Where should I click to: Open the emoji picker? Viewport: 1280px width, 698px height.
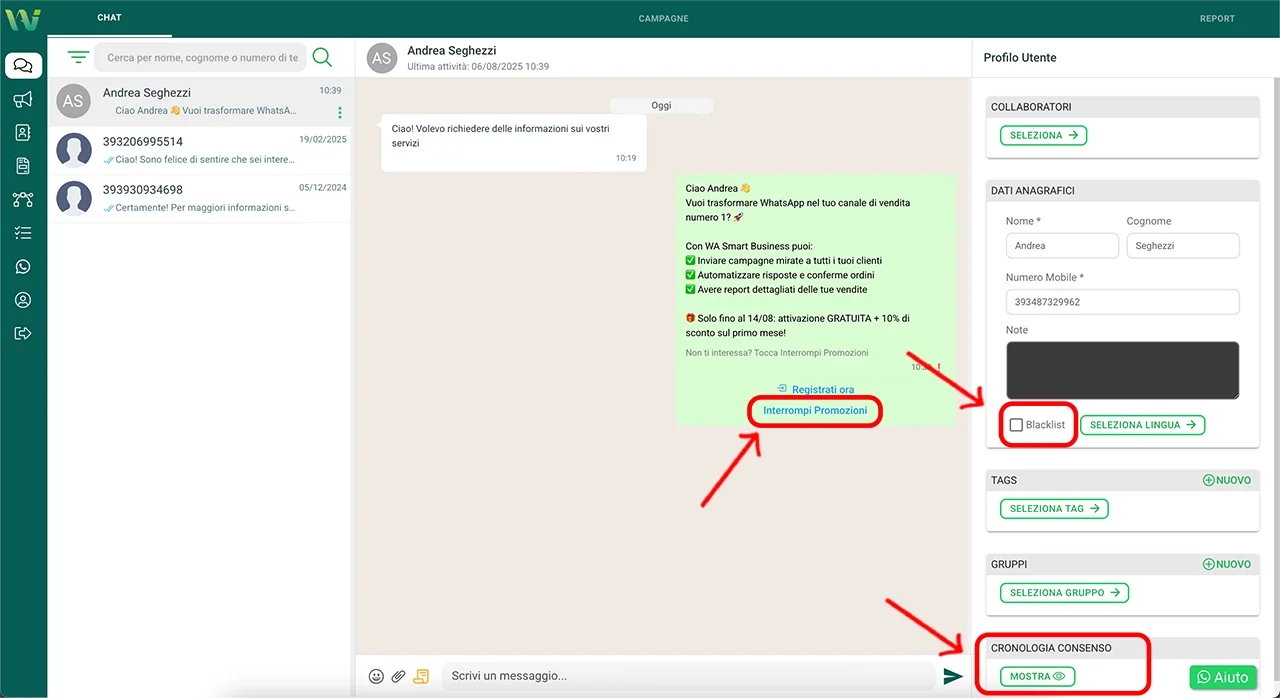point(376,676)
